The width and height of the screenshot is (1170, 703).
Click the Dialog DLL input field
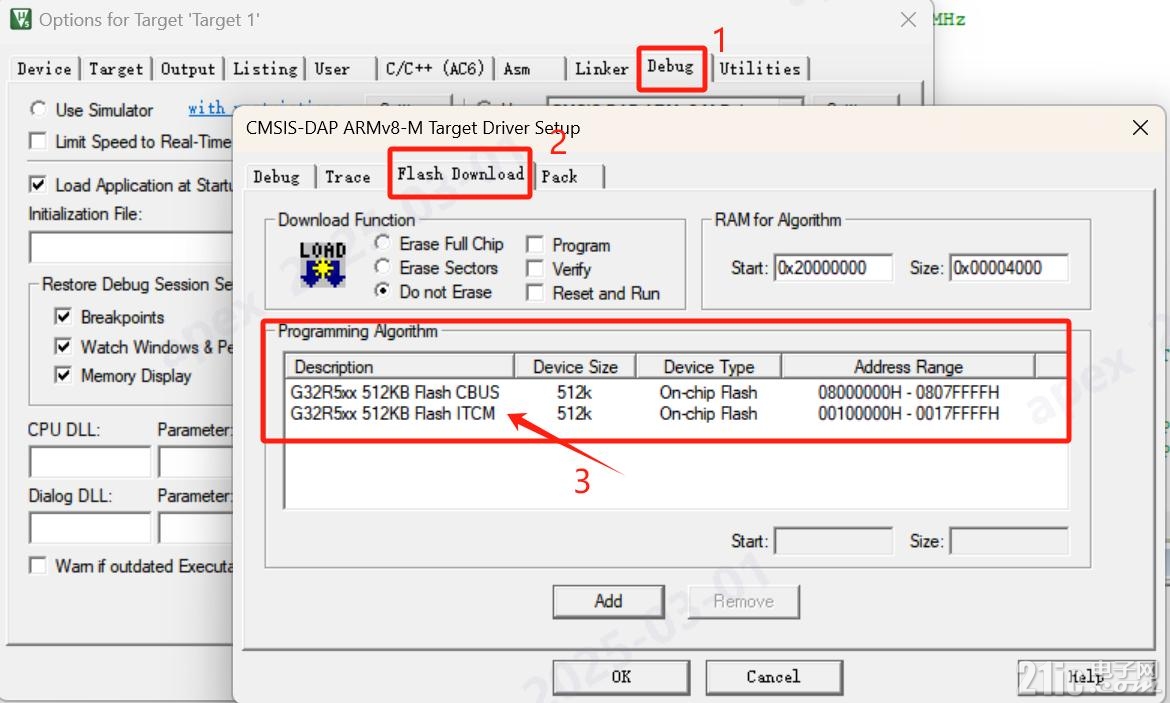click(x=90, y=528)
